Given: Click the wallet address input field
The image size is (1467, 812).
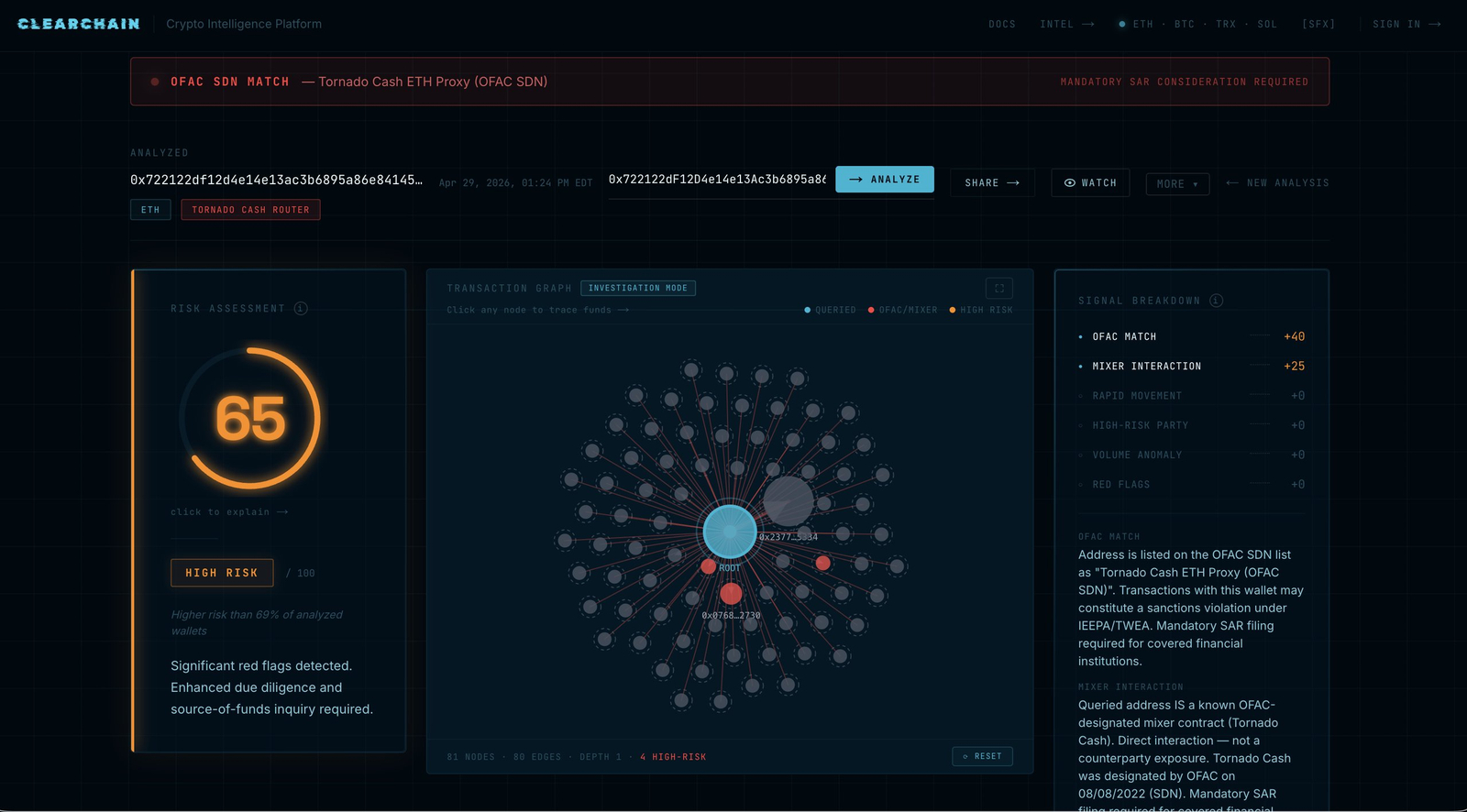Looking at the screenshot, I should click(718, 180).
